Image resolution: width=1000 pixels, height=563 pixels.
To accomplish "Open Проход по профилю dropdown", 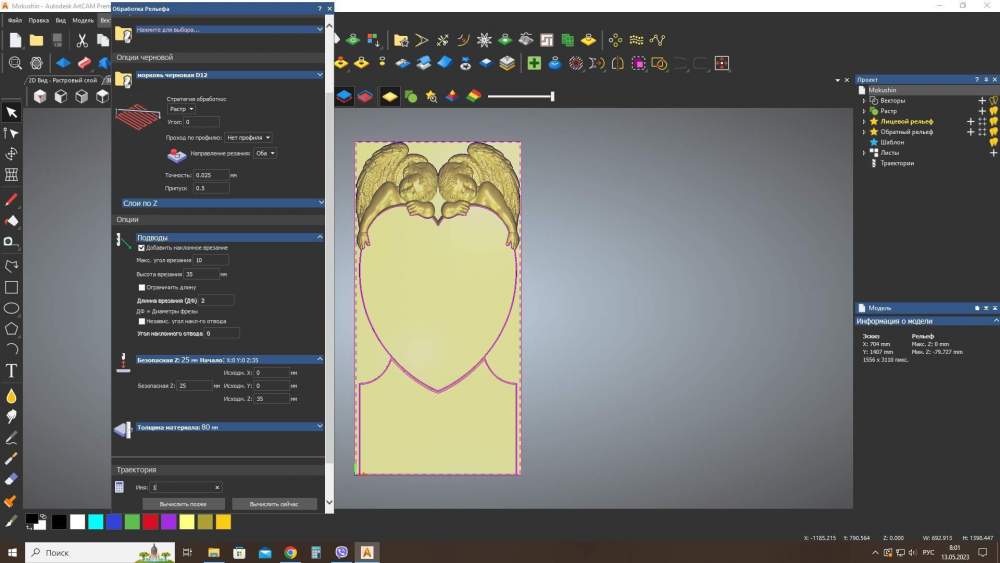I will point(248,137).
